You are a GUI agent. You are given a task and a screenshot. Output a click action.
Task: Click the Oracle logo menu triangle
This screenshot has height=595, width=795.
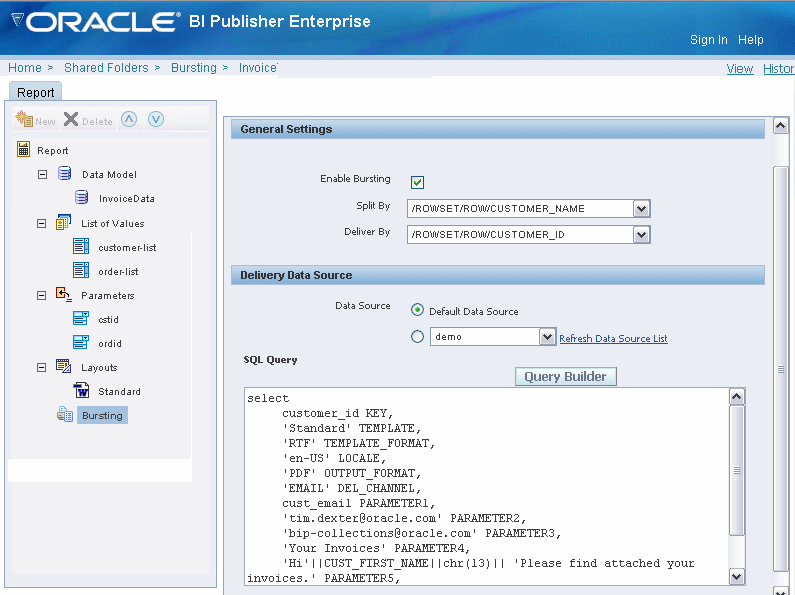[x=17, y=20]
